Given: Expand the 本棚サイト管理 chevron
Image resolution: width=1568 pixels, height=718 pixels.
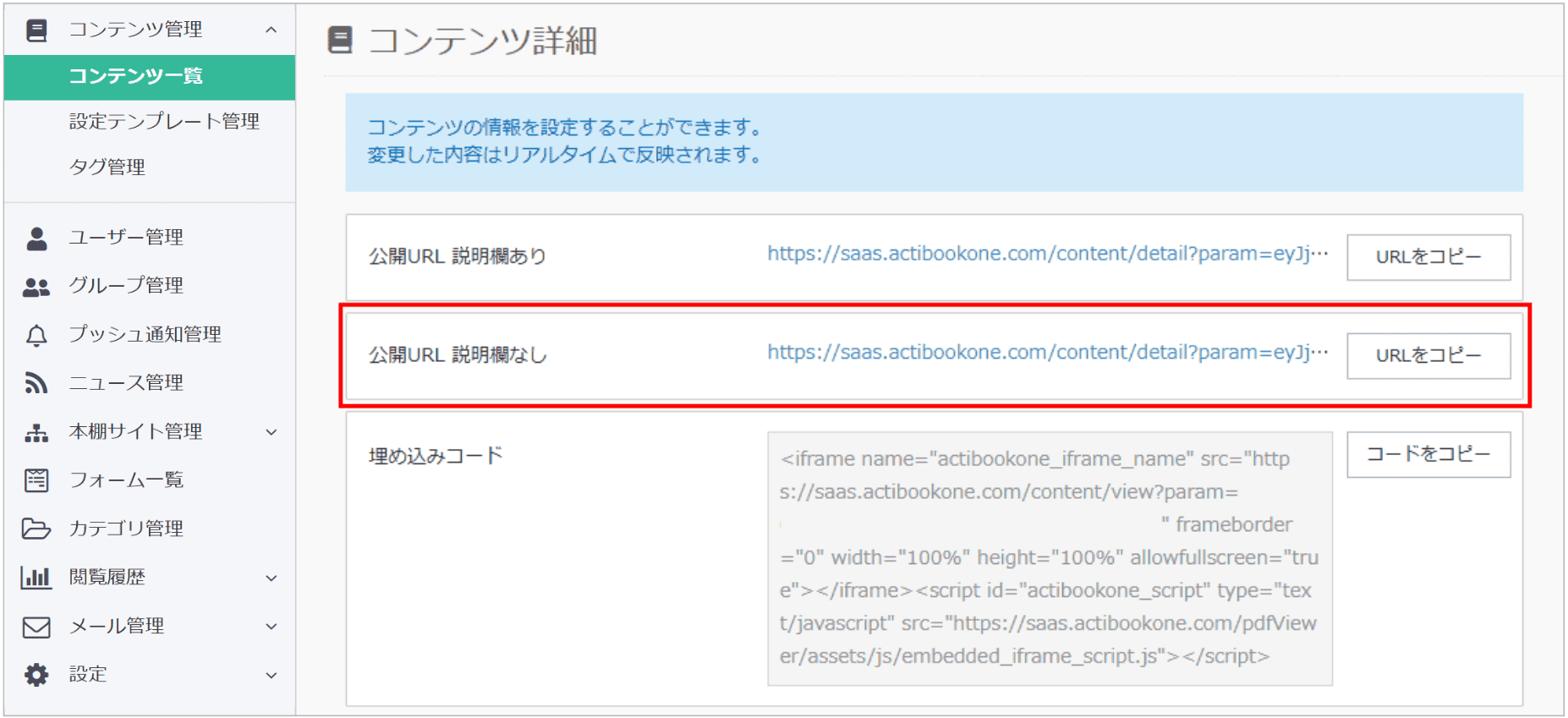Looking at the screenshot, I should pos(271,432).
